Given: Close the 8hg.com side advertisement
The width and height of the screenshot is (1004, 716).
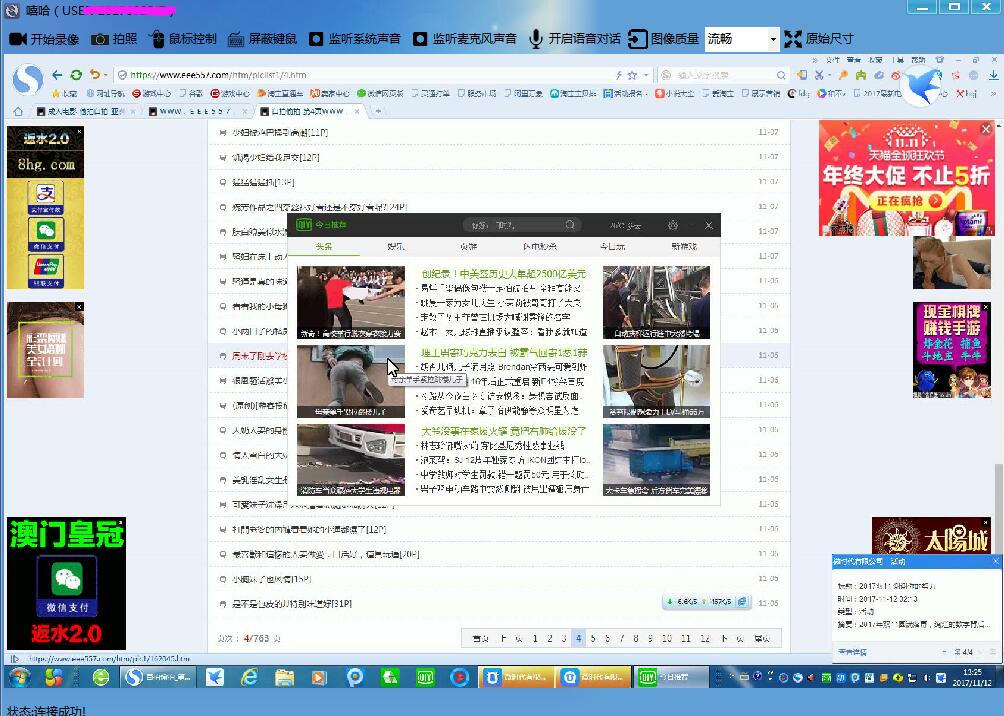Looking at the screenshot, I should (x=79, y=131).
